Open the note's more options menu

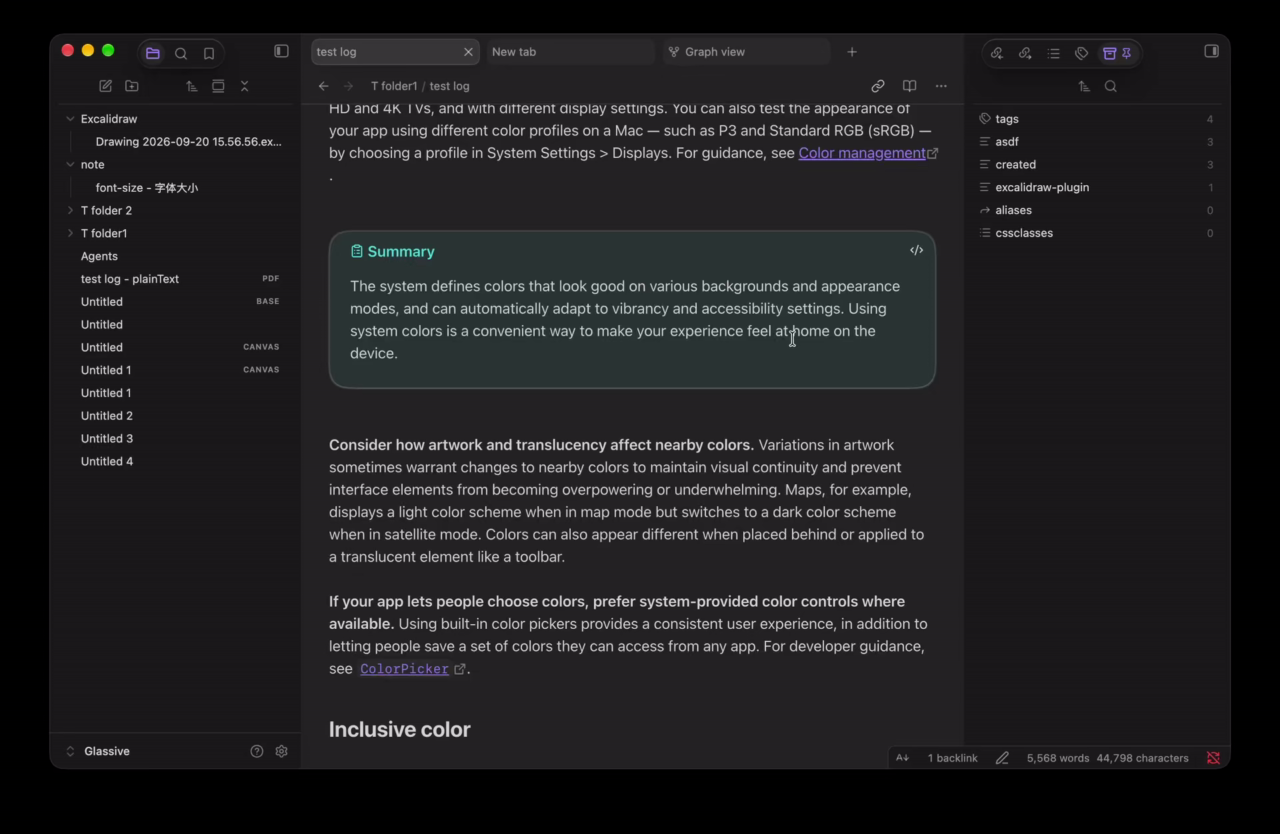(941, 86)
